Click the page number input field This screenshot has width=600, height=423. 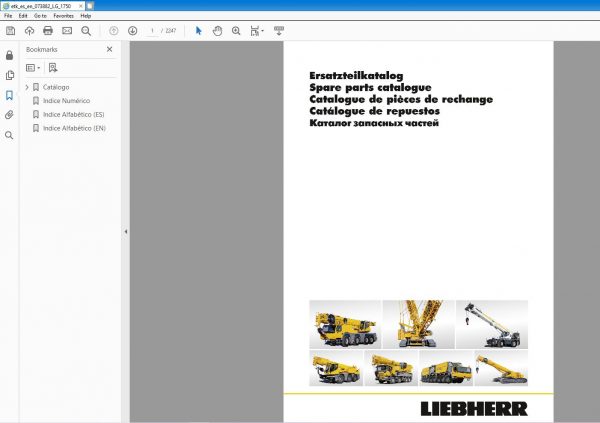[152, 31]
